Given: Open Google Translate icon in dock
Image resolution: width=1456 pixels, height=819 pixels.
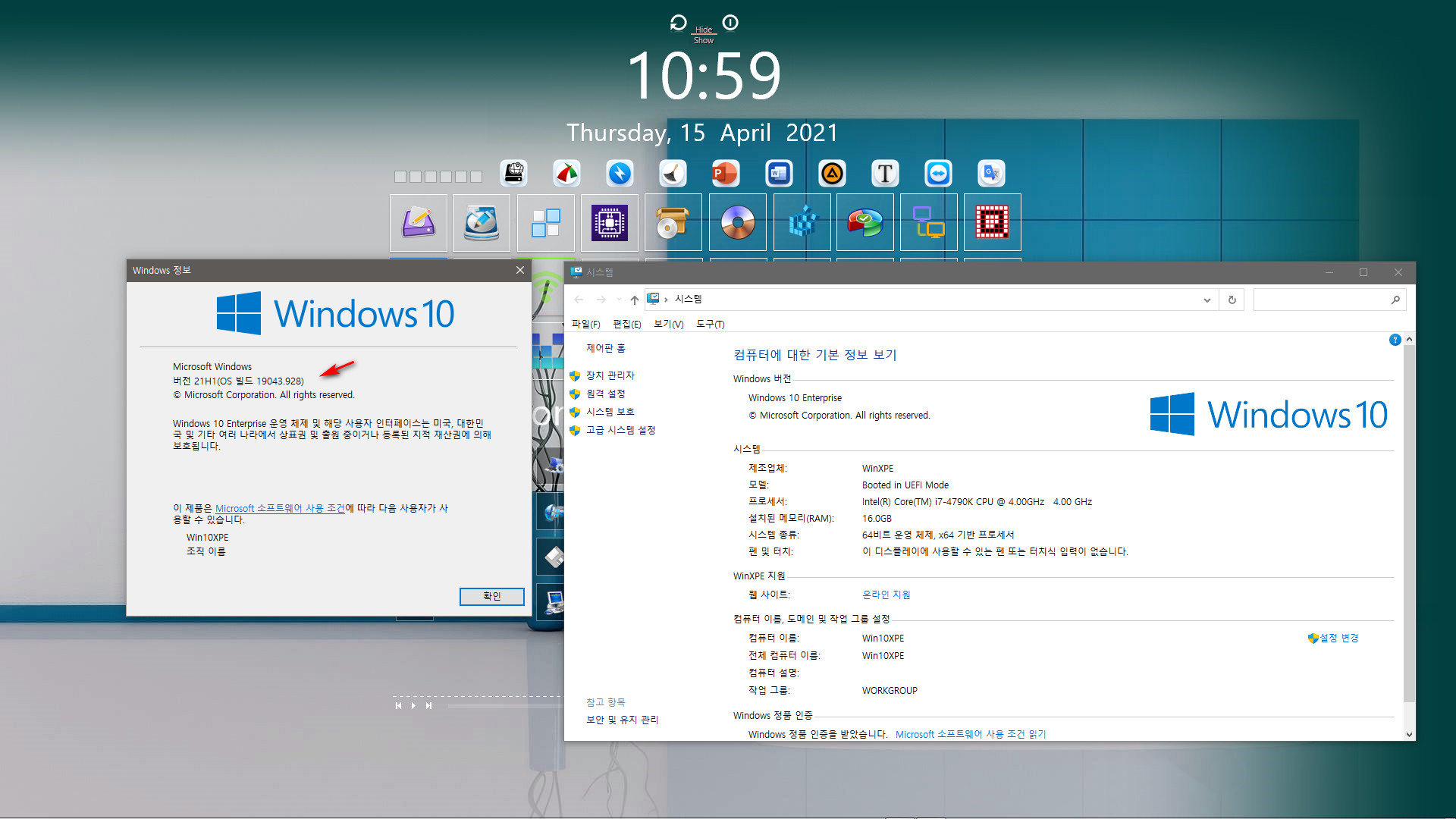Looking at the screenshot, I should pyautogui.click(x=991, y=173).
